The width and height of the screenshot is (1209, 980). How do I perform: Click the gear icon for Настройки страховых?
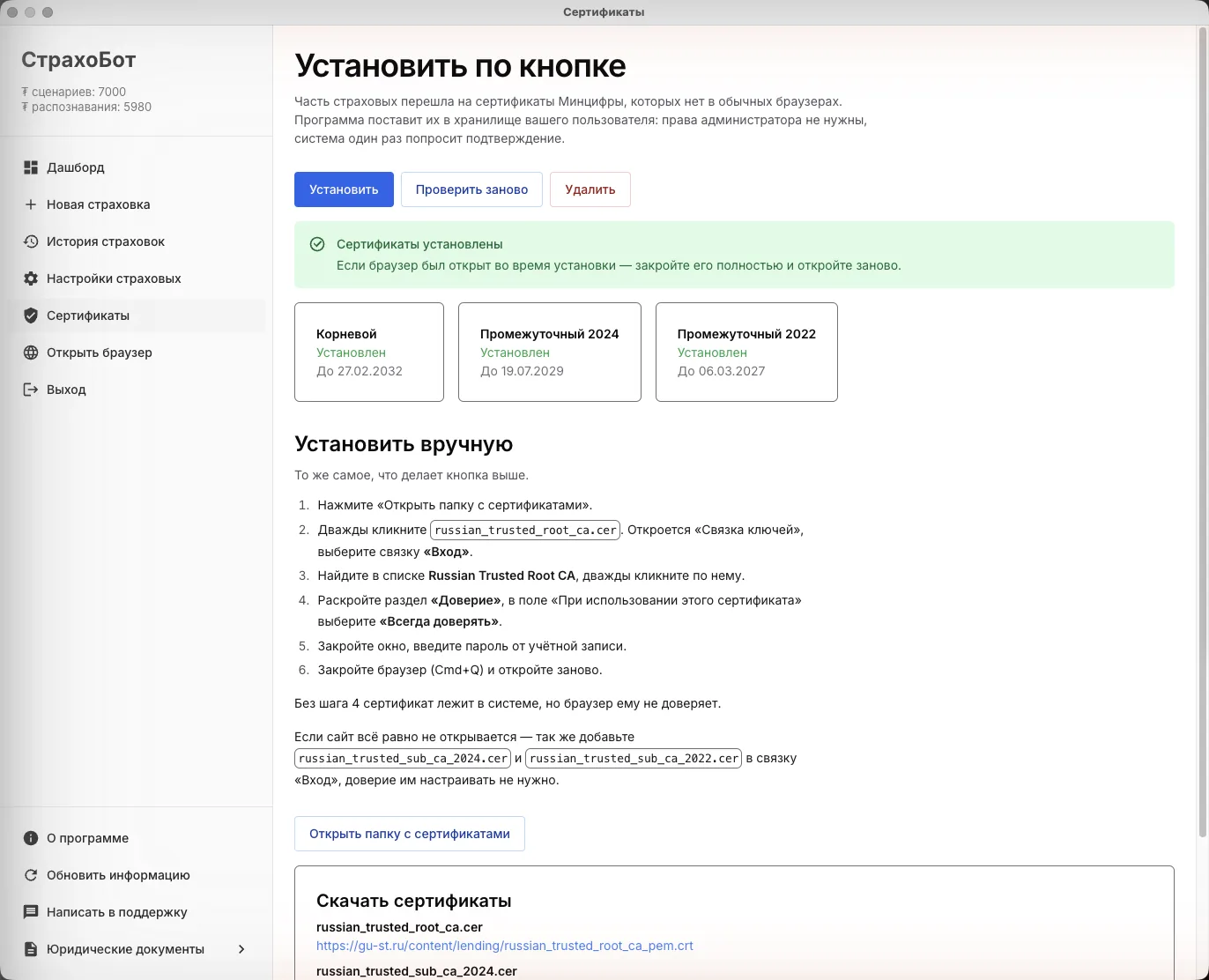31,278
